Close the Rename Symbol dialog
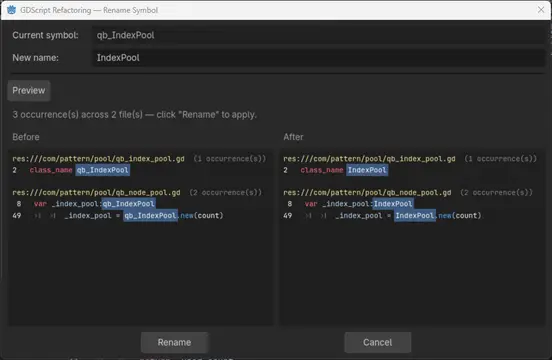This screenshot has width=552, height=360. pyautogui.click(x=541, y=10)
